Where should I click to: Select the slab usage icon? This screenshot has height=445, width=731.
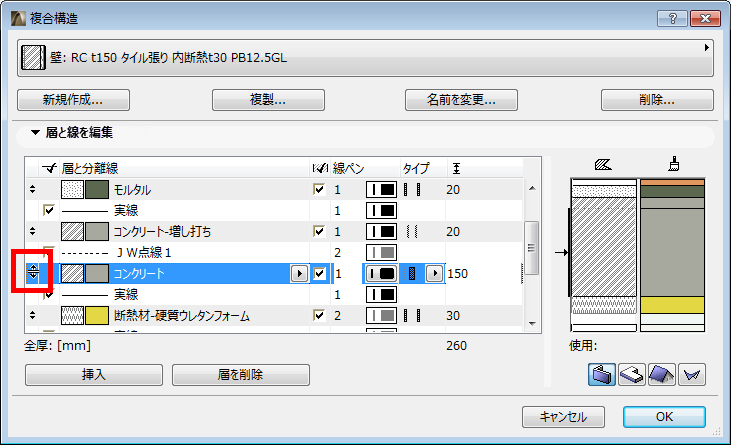632,375
